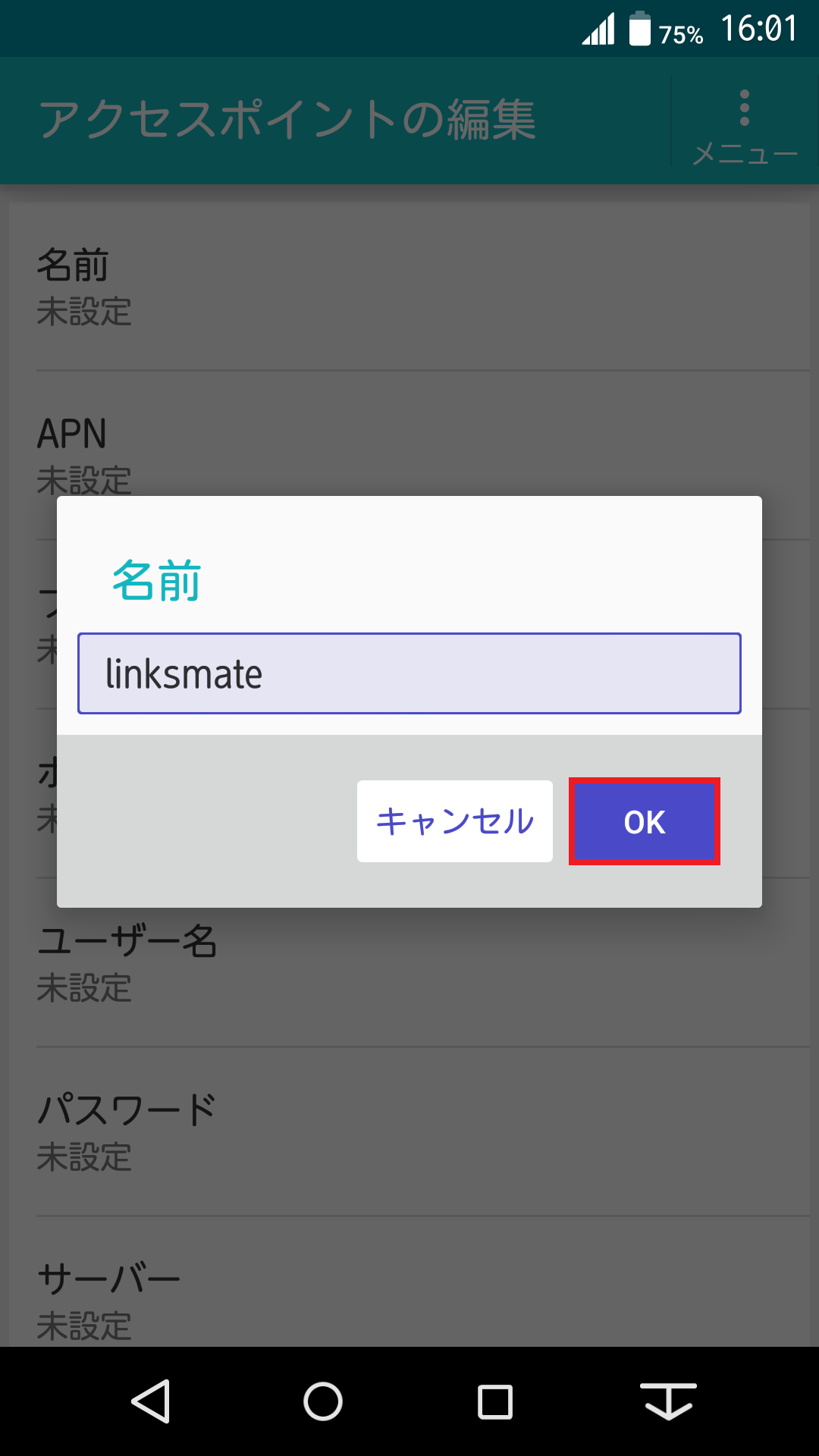Tap the 名前 dialog title
Viewport: 819px width, 1456px height.
click(x=157, y=584)
